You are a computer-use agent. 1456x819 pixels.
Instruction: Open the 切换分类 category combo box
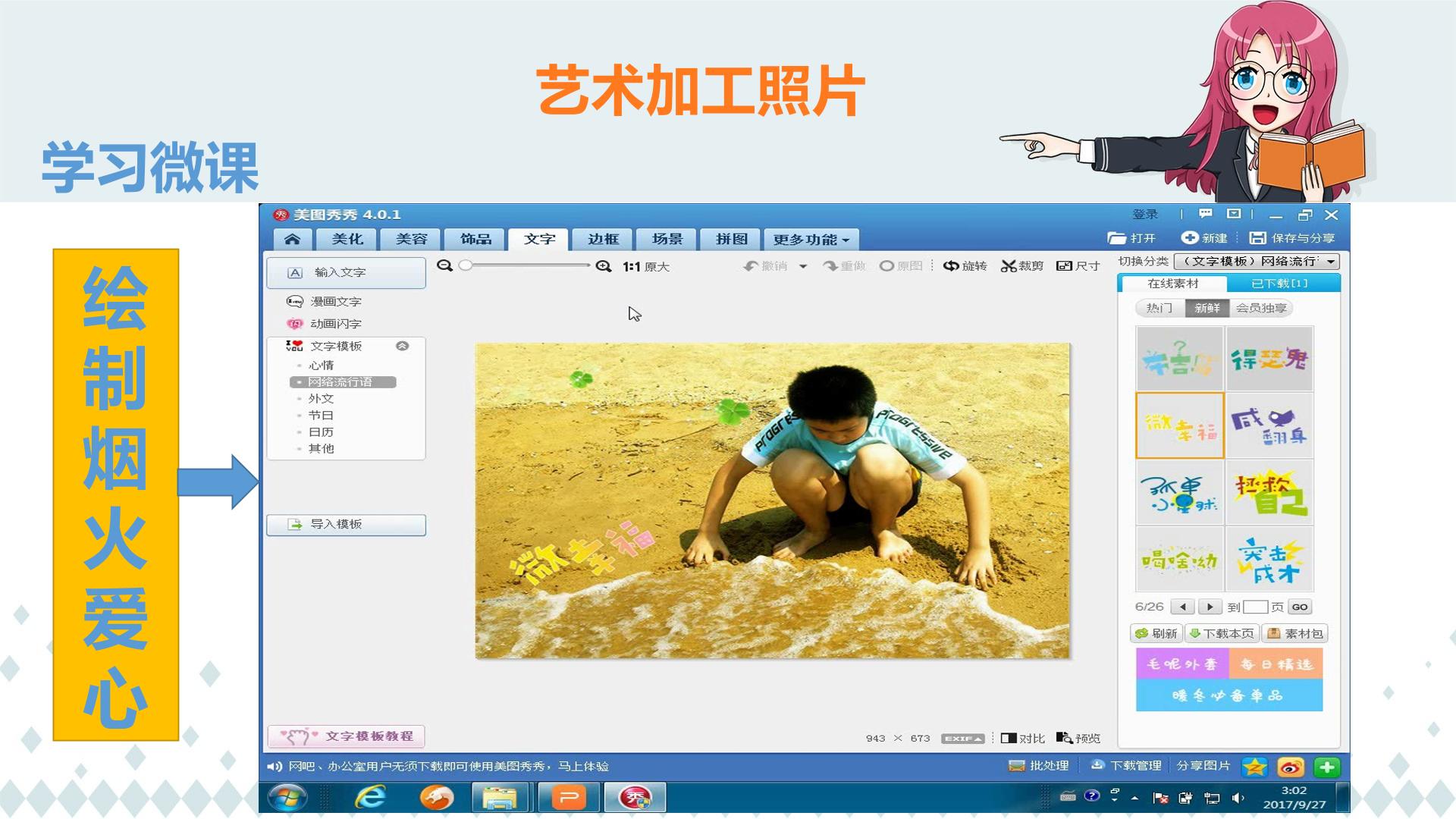1257,261
